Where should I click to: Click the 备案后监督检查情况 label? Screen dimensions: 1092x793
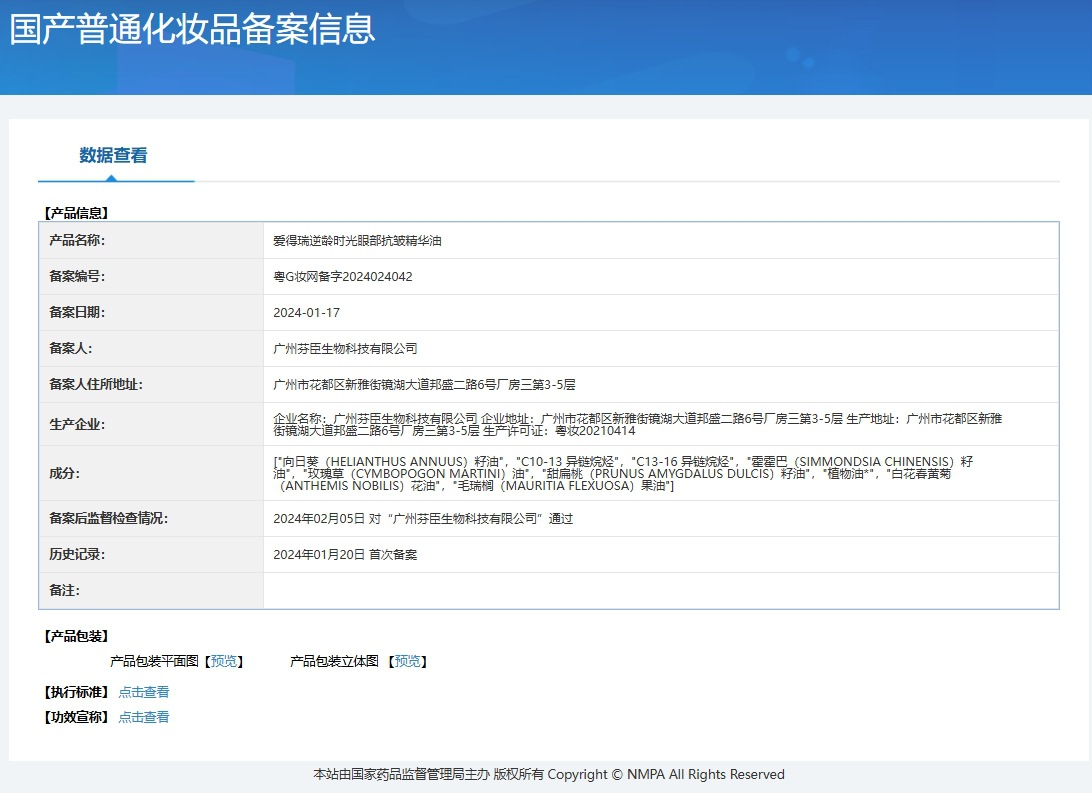point(108,519)
